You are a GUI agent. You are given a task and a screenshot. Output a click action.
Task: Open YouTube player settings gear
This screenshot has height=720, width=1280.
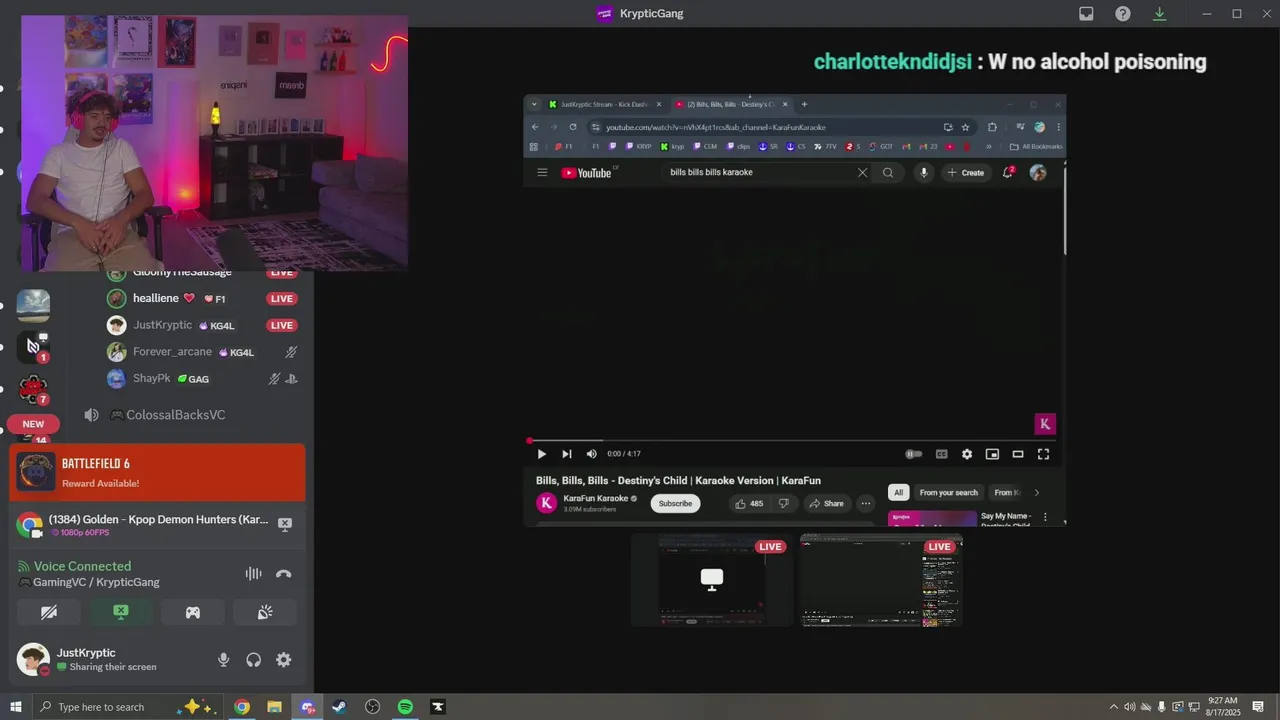coord(967,454)
